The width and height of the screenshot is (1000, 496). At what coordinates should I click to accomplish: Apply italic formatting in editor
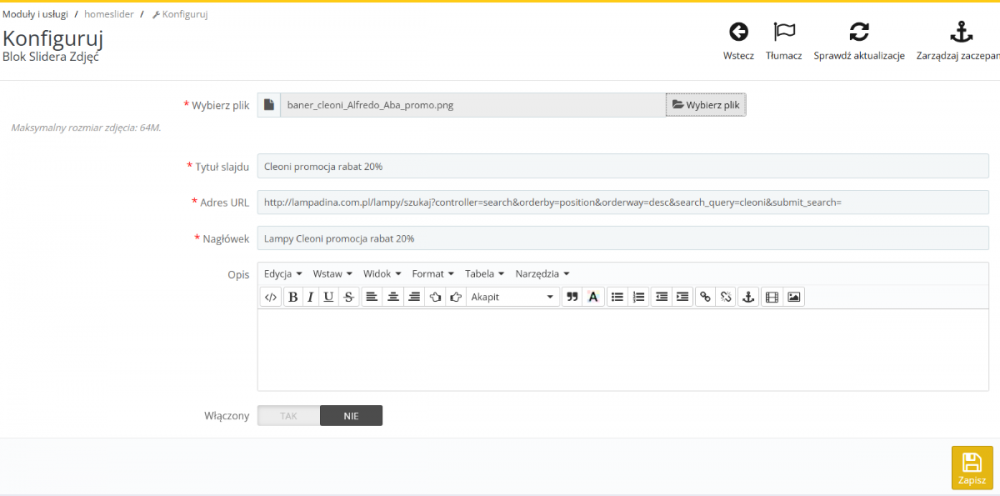311,297
